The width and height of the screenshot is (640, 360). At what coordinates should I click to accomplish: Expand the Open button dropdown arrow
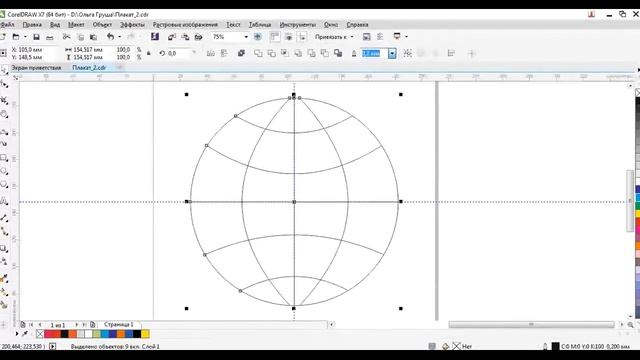[25, 37]
